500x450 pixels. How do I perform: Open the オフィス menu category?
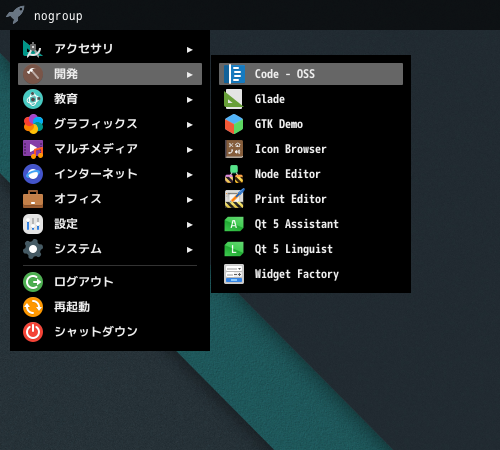point(110,199)
